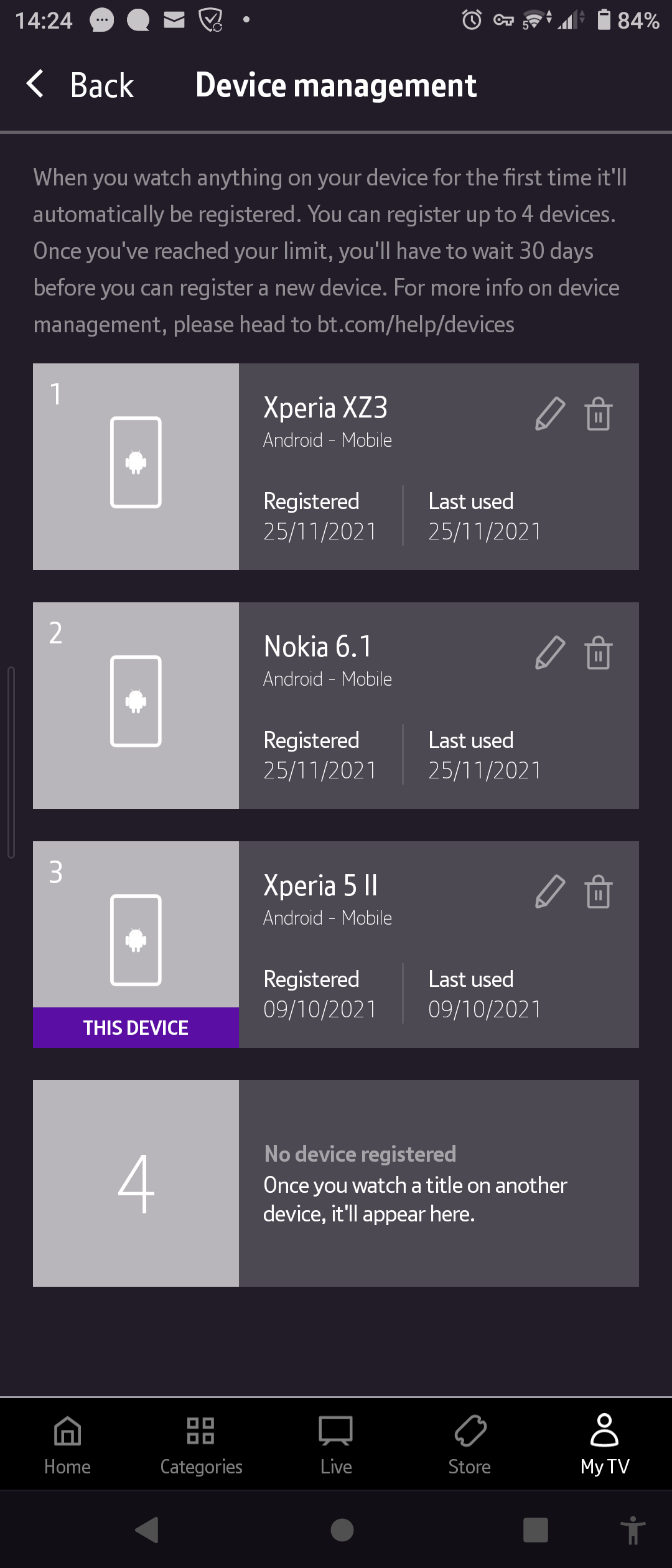This screenshot has width=672, height=1568.
Task: Open the Home tab
Action: click(x=67, y=1445)
